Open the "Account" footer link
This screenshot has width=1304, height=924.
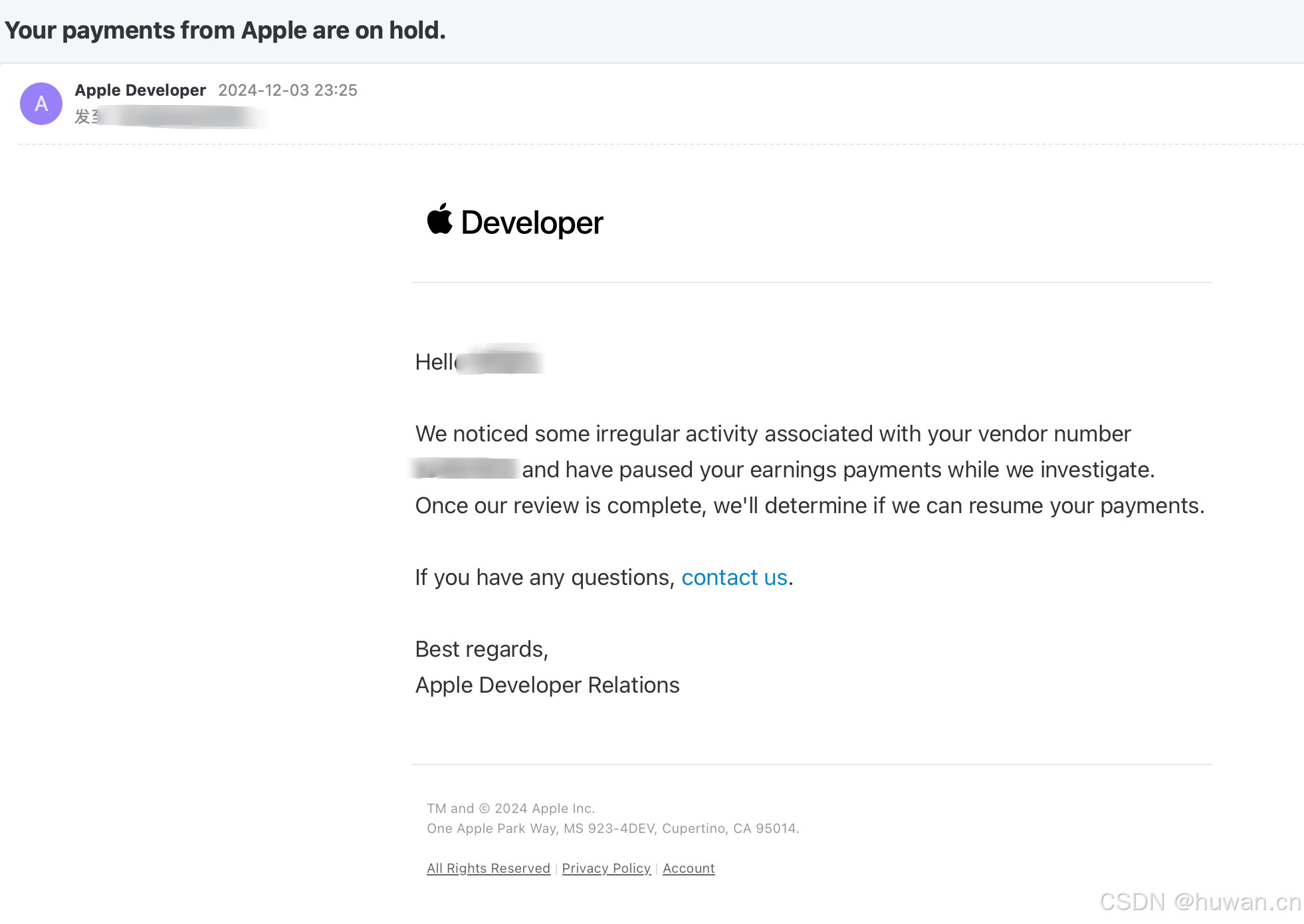(x=689, y=868)
